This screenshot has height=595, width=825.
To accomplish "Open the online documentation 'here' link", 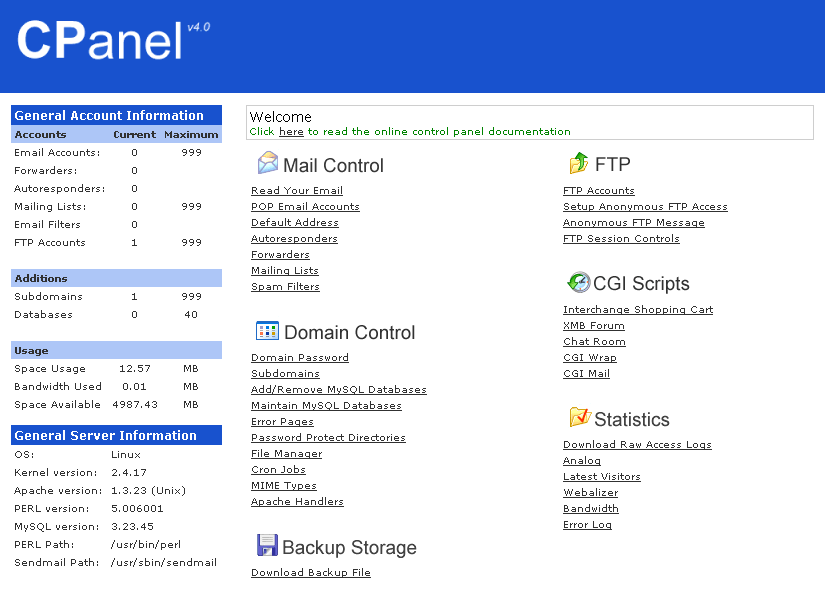I will (291, 132).
